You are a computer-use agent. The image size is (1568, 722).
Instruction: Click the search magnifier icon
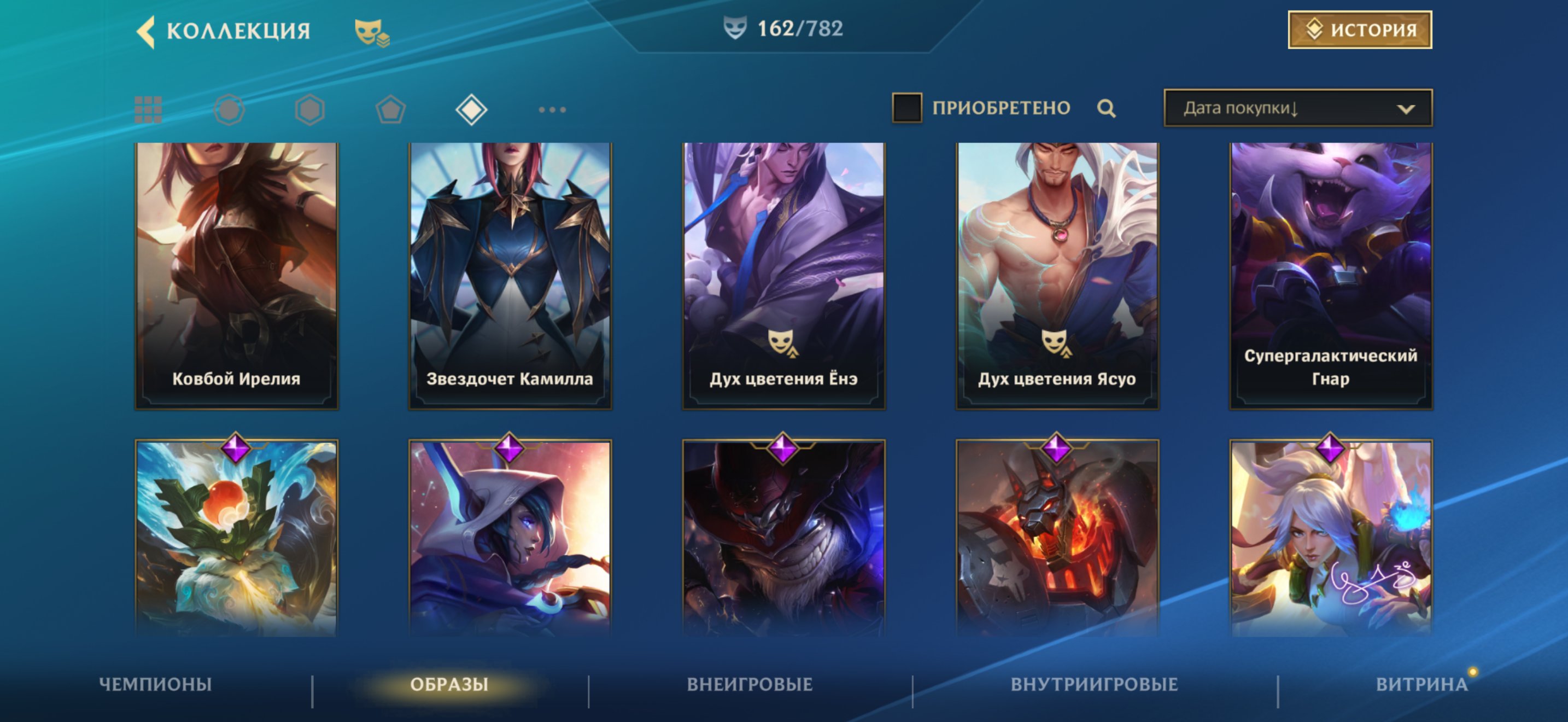[x=1107, y=108]
